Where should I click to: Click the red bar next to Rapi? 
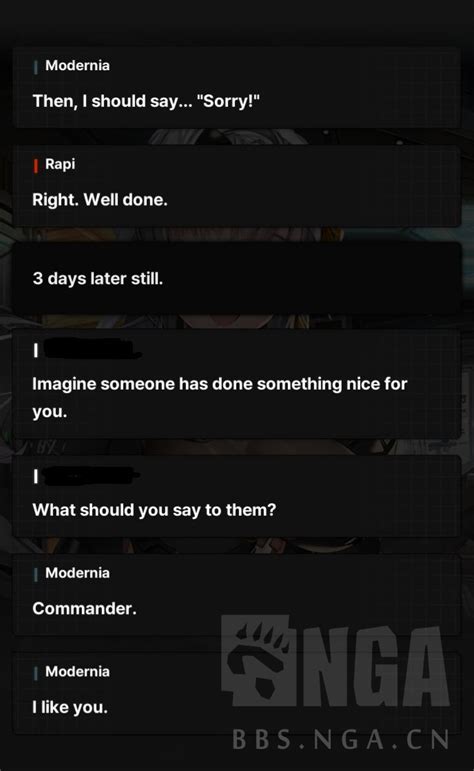click(35, 166)
